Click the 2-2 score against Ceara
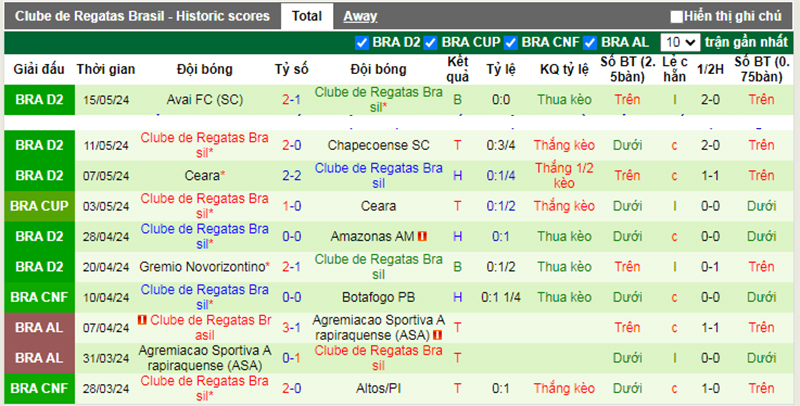Screen dimensions: 800x406 292,175
